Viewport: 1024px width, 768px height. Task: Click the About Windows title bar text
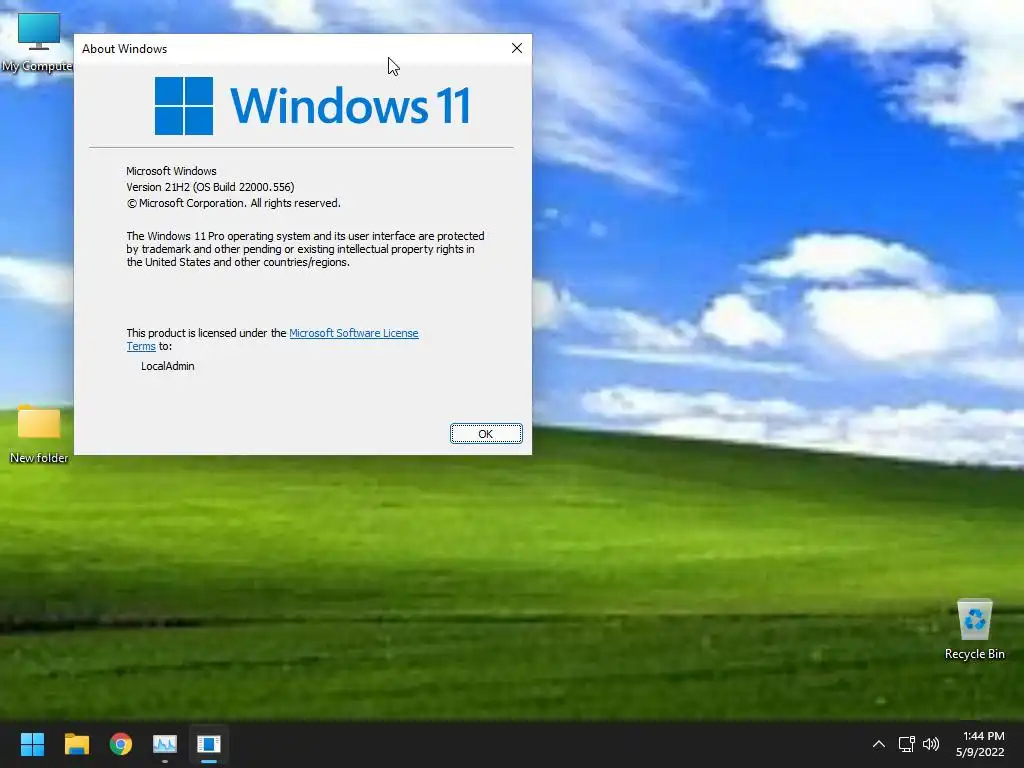(x=125, y=49)
